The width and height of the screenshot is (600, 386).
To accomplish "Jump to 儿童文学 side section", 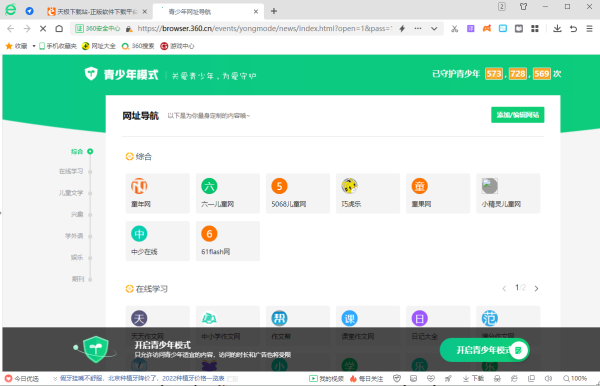I will click(71, 193).
